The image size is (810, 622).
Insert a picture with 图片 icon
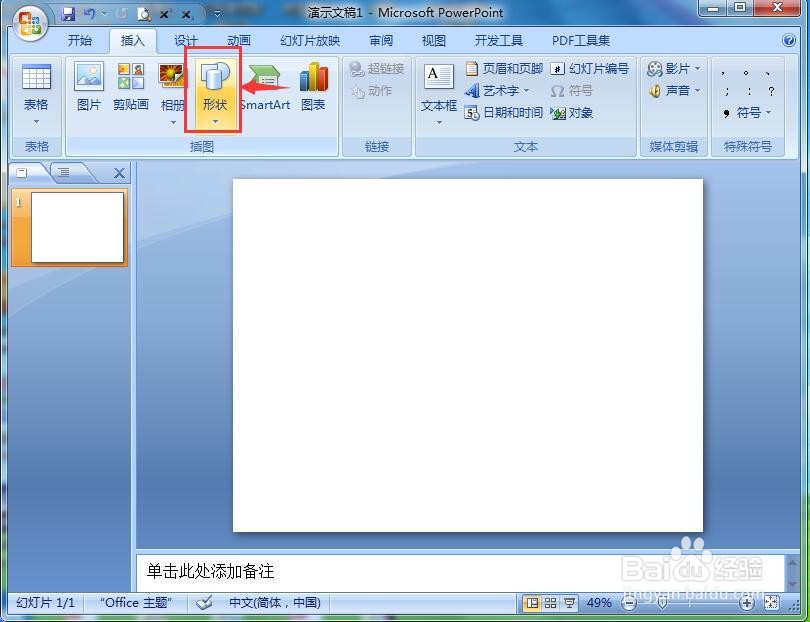pos(89,86)
